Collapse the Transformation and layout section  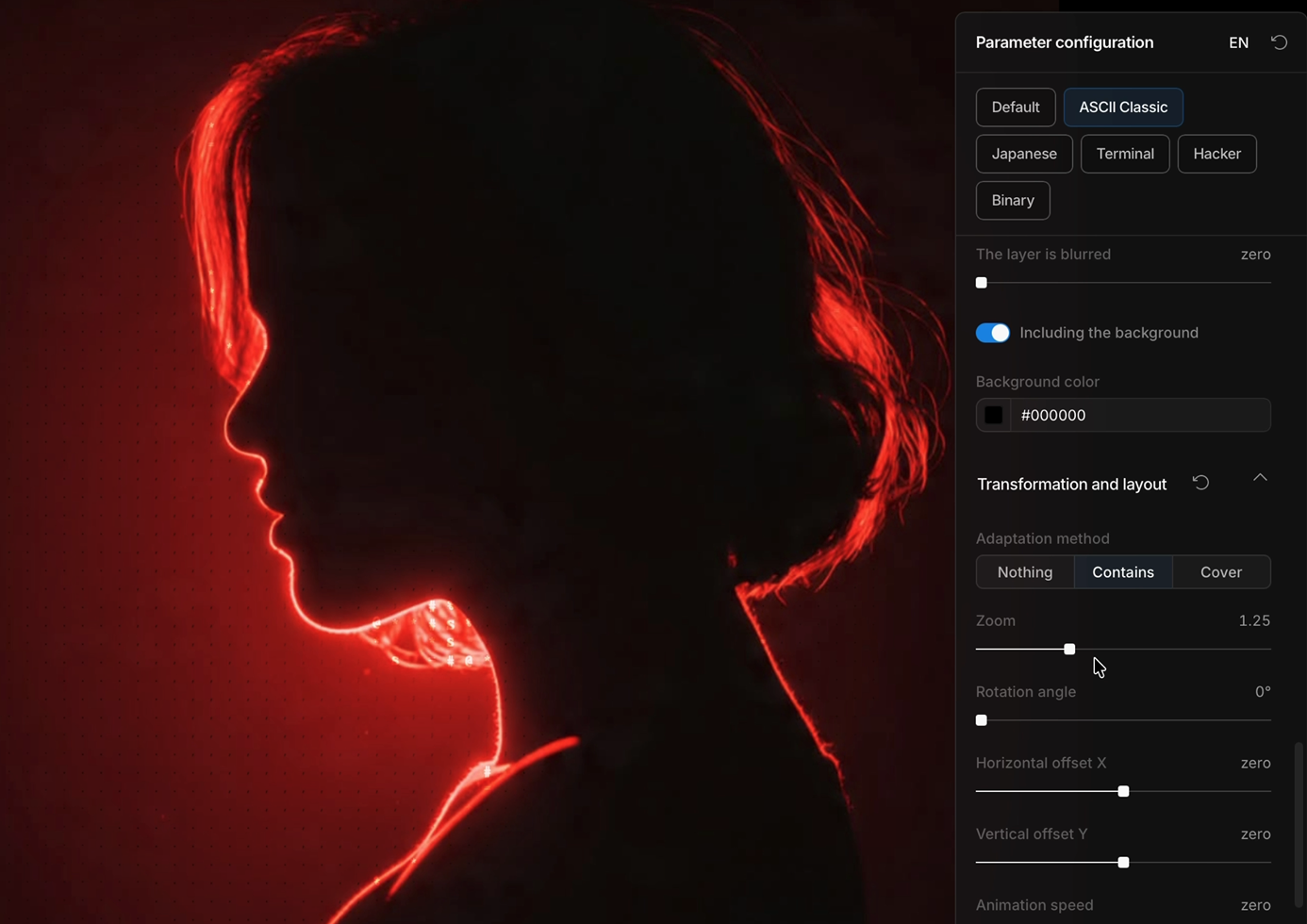click(1260, 478)
